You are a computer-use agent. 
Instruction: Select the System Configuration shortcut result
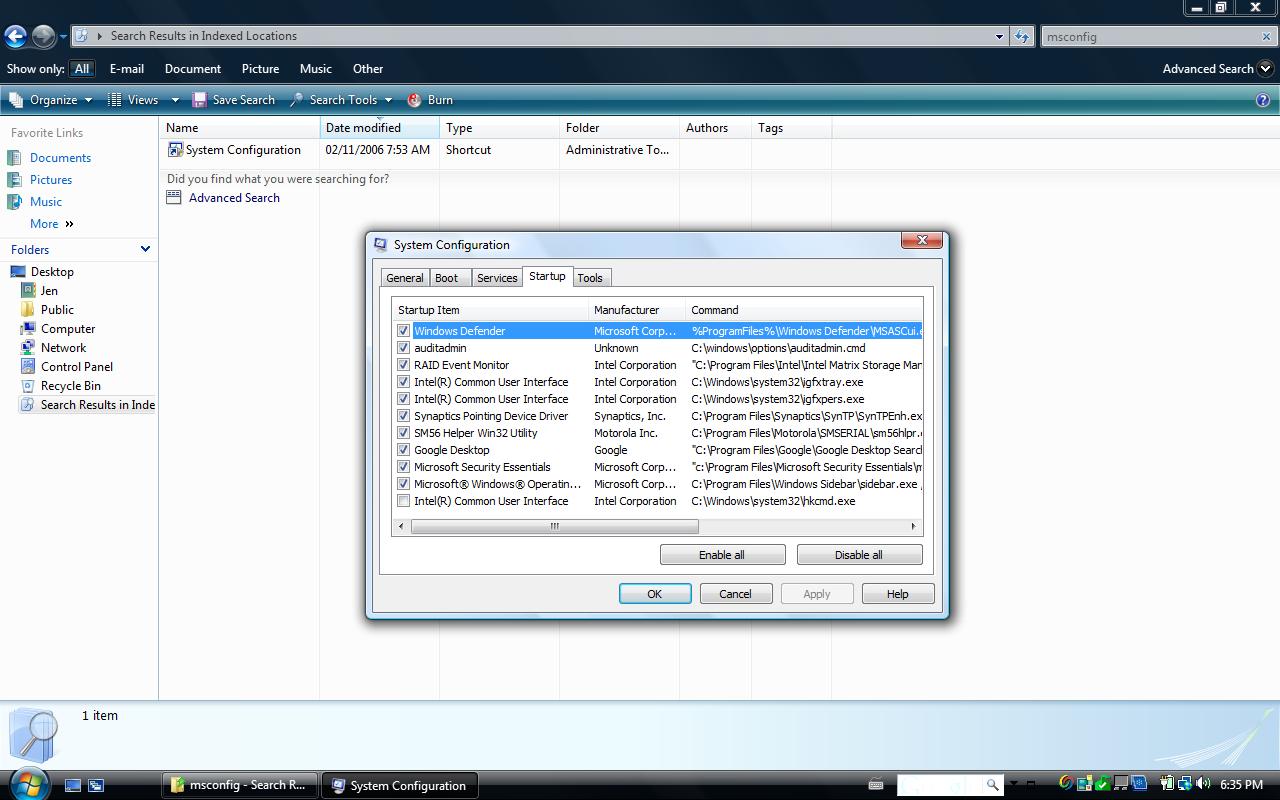click(234, 150)
